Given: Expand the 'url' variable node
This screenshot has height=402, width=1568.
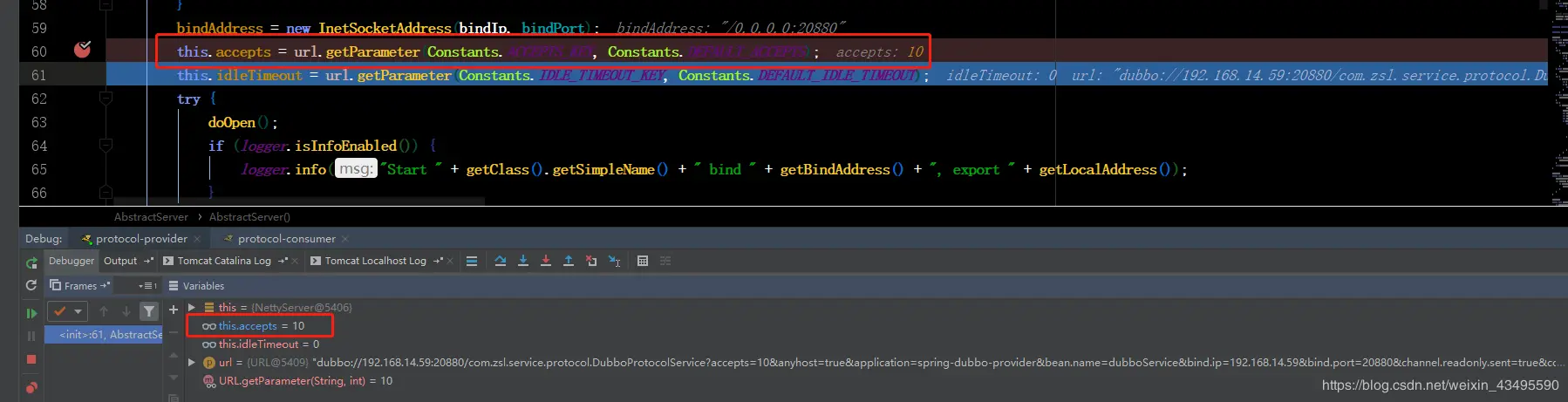Looking at the screenshot, I should (192, 362).
